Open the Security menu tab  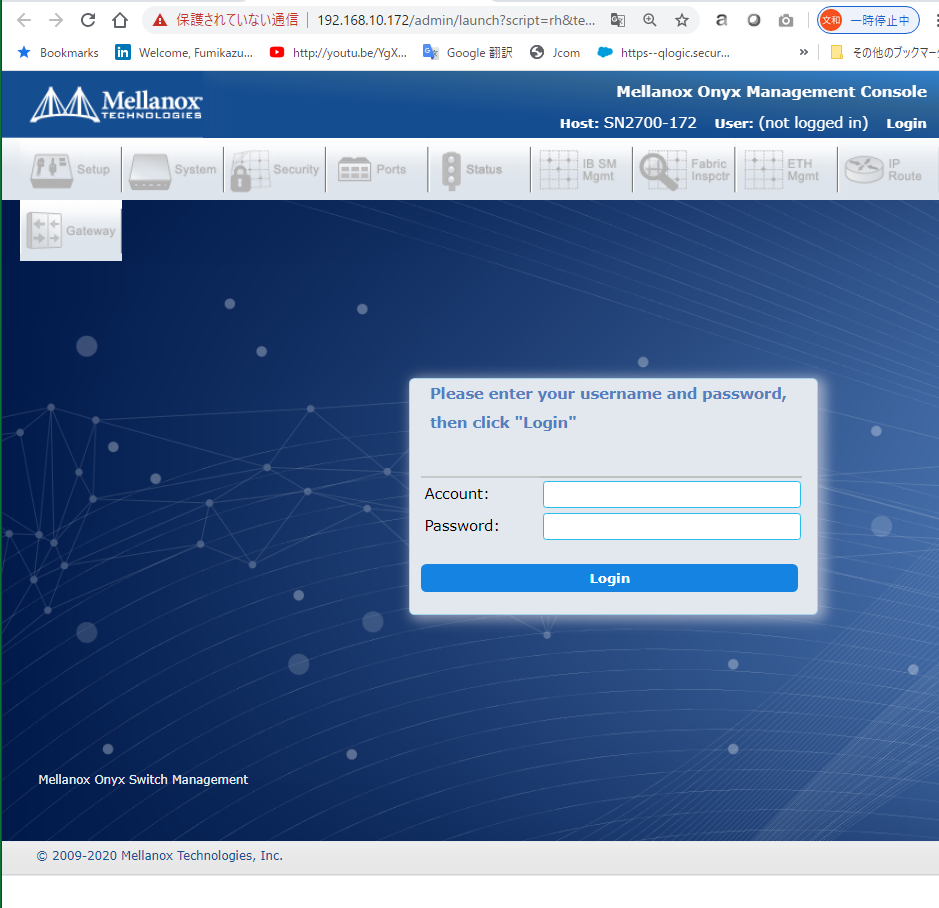[x=275, y=170]
